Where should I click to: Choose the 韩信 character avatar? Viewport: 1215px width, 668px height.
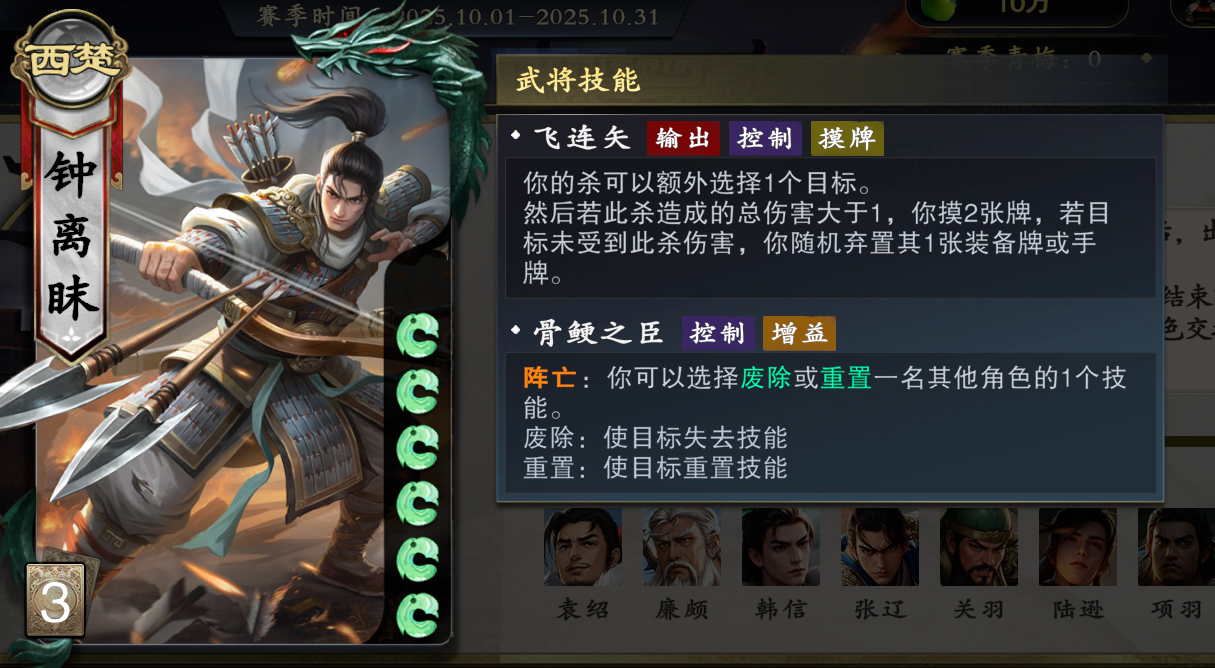point(781,547)
